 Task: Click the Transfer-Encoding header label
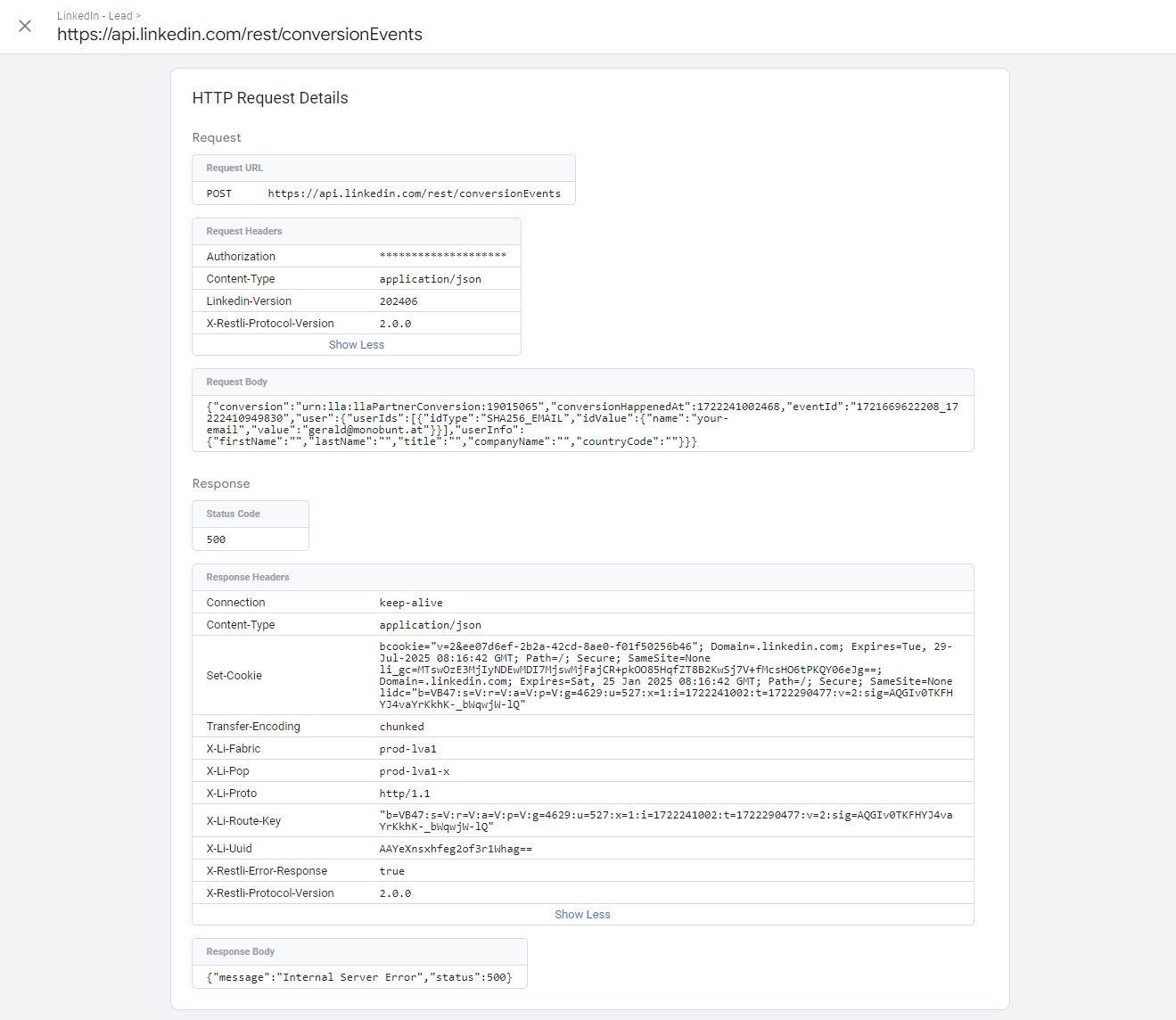click(253, 727)
